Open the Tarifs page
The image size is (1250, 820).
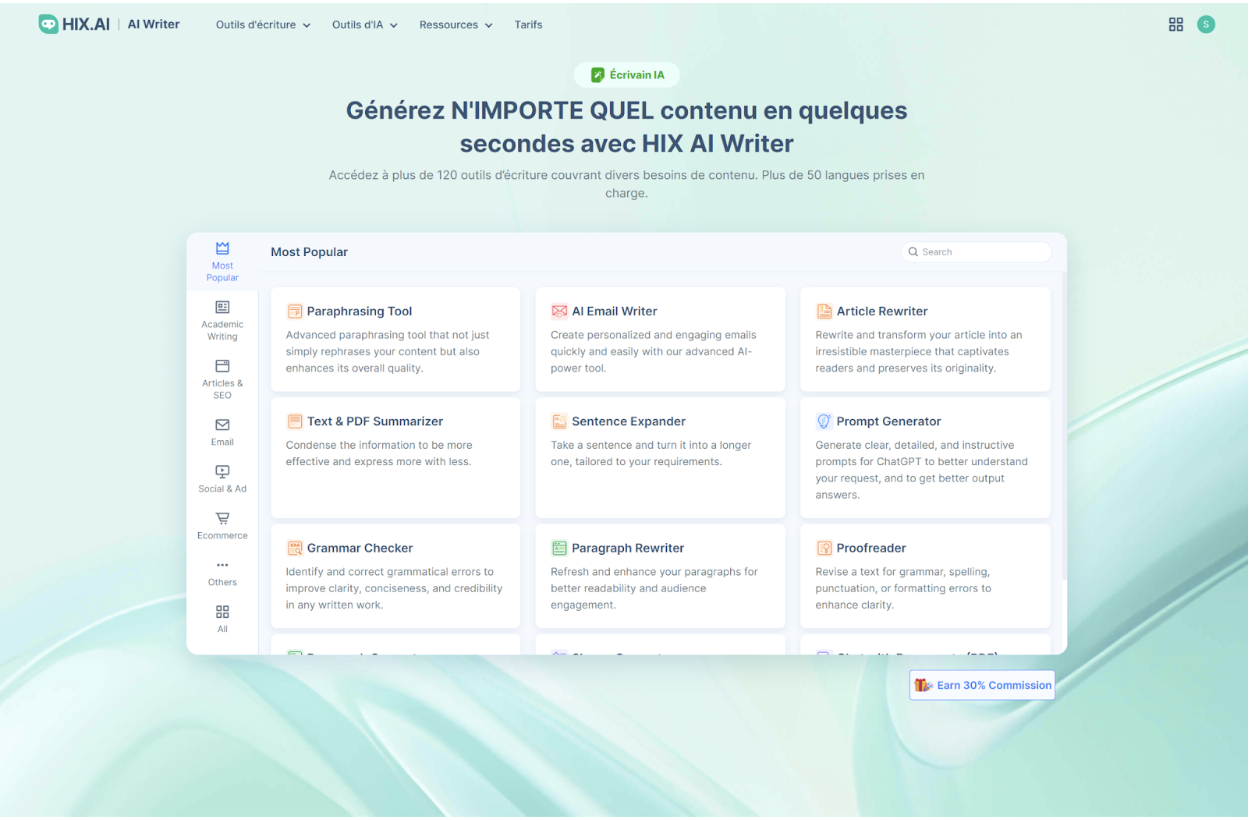pyautogui.click(x=528, y=25)
